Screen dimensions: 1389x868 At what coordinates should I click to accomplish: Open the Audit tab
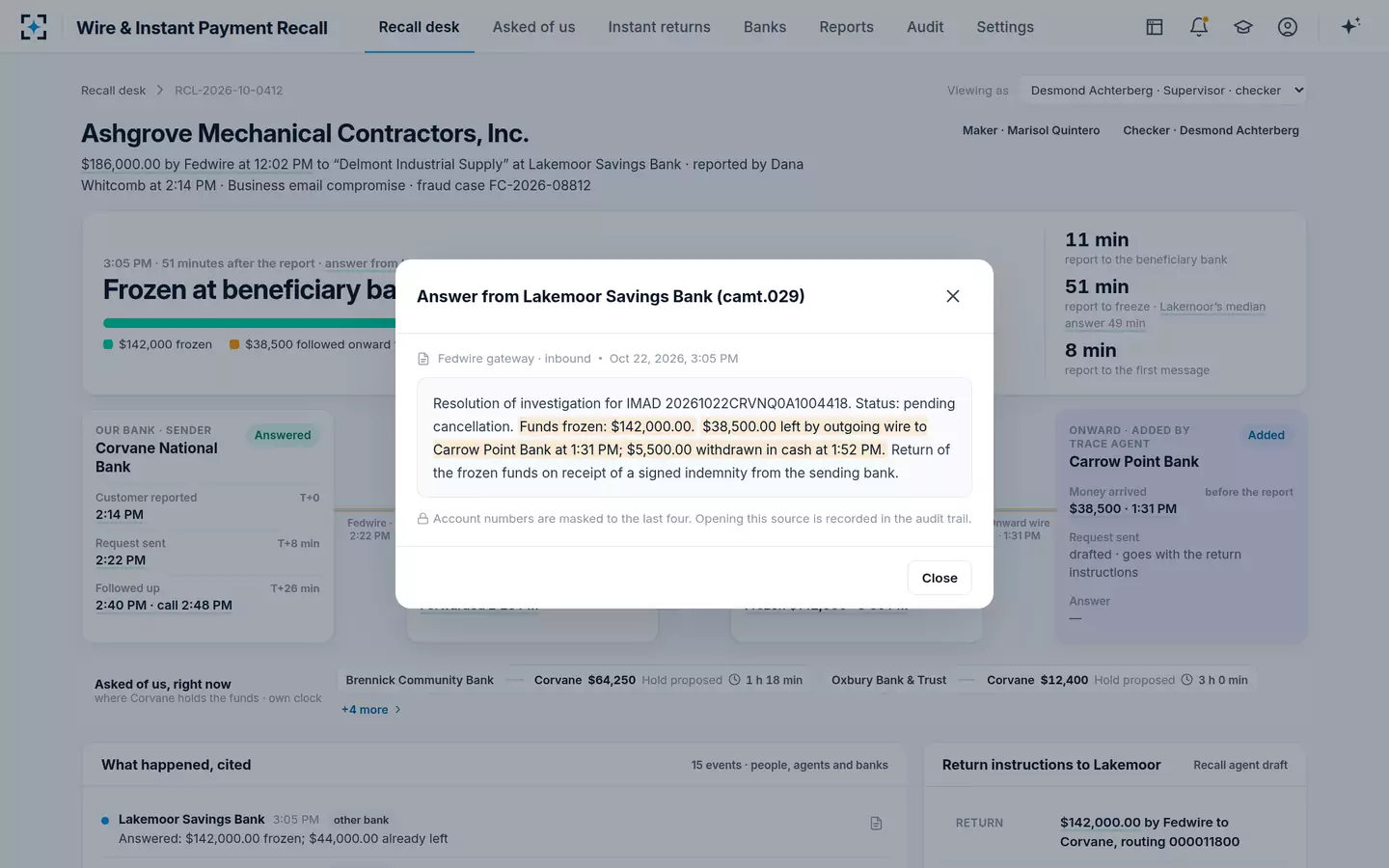(x=925, y=27)
